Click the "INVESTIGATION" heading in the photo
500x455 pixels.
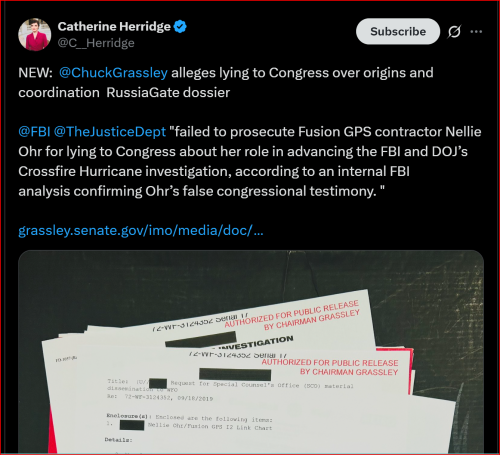point(255,344)
